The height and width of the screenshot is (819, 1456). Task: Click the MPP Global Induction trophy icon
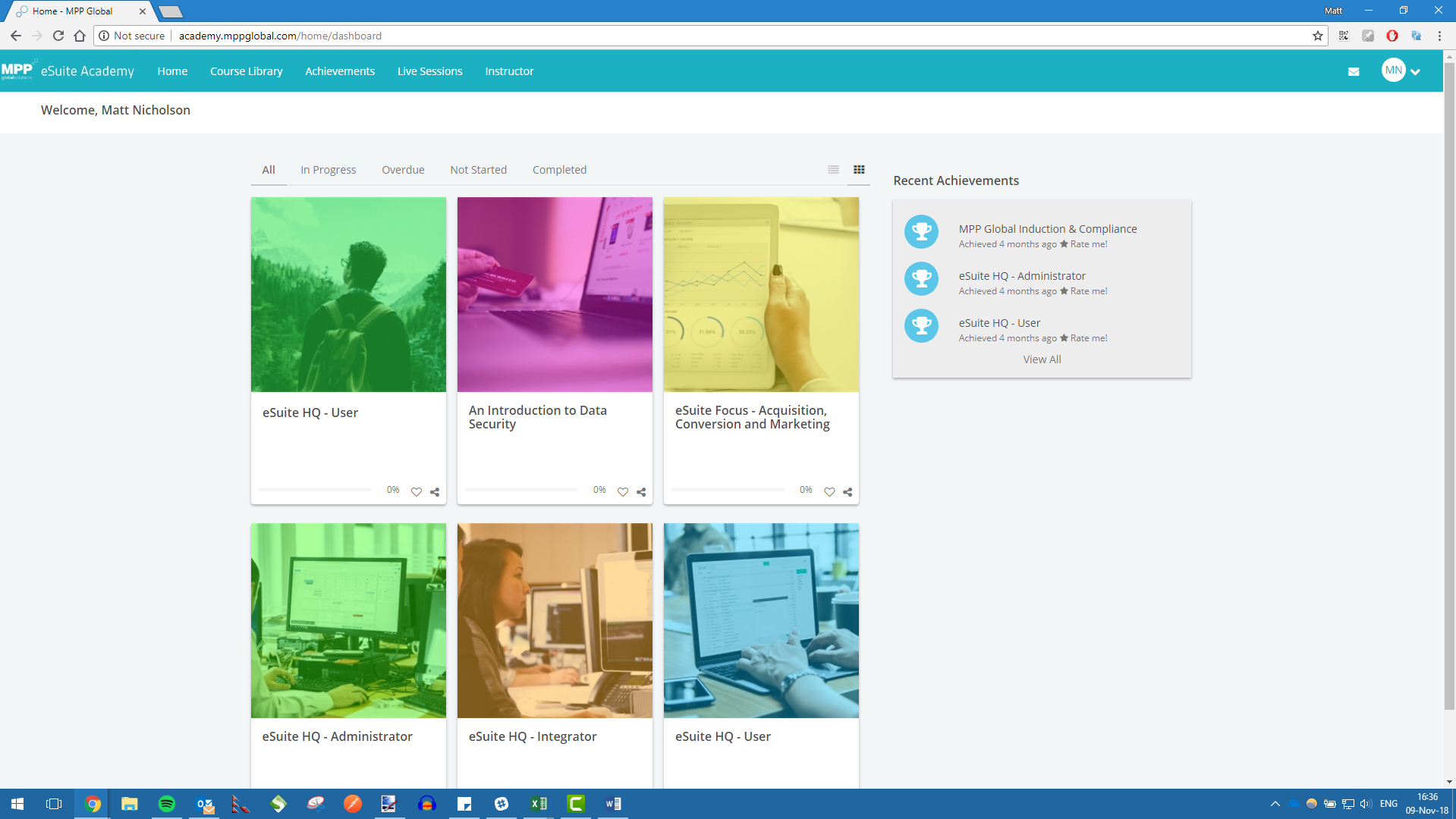click(921, 232)
